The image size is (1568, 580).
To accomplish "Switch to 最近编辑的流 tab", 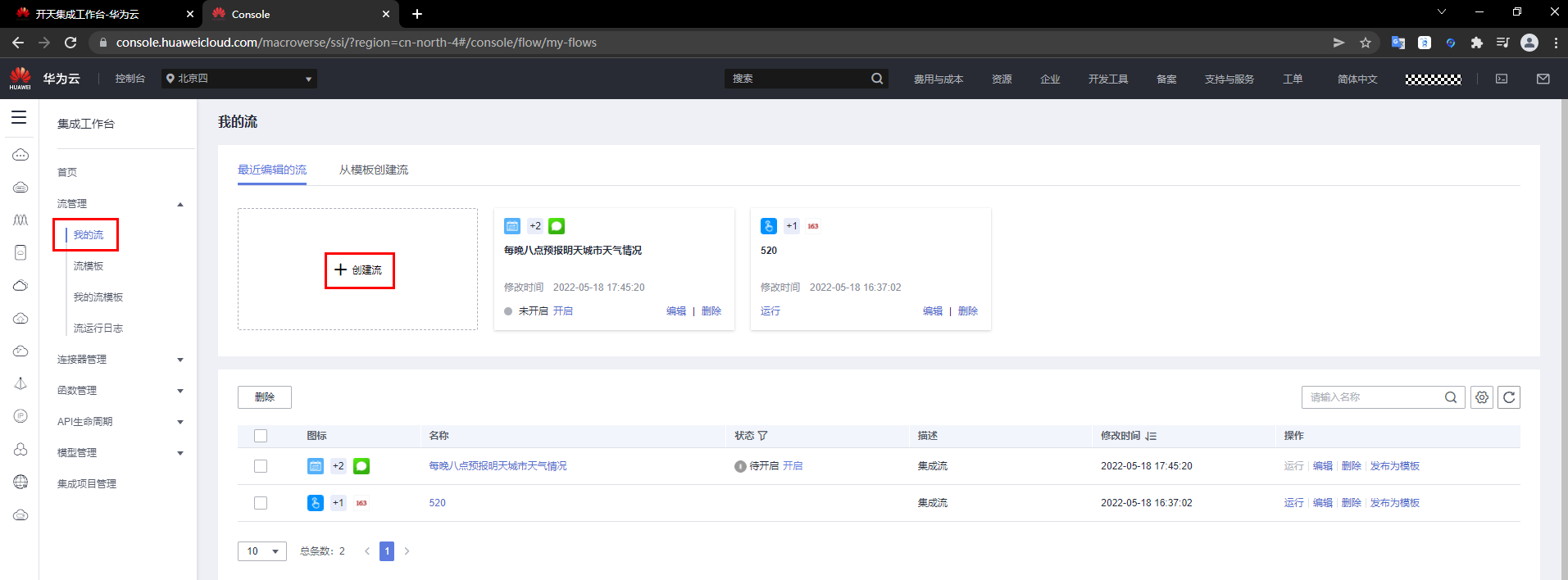I will tap(272, 170).
